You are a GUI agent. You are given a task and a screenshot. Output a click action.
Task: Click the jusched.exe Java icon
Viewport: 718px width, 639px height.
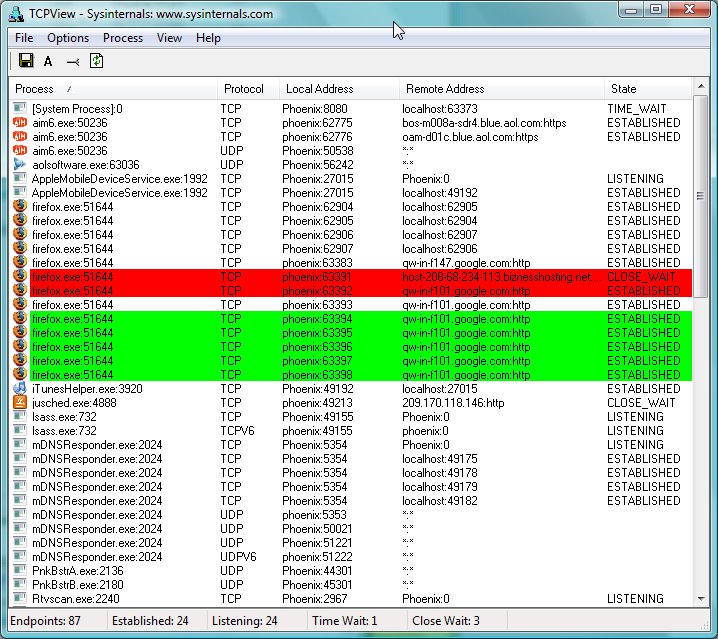20,402
